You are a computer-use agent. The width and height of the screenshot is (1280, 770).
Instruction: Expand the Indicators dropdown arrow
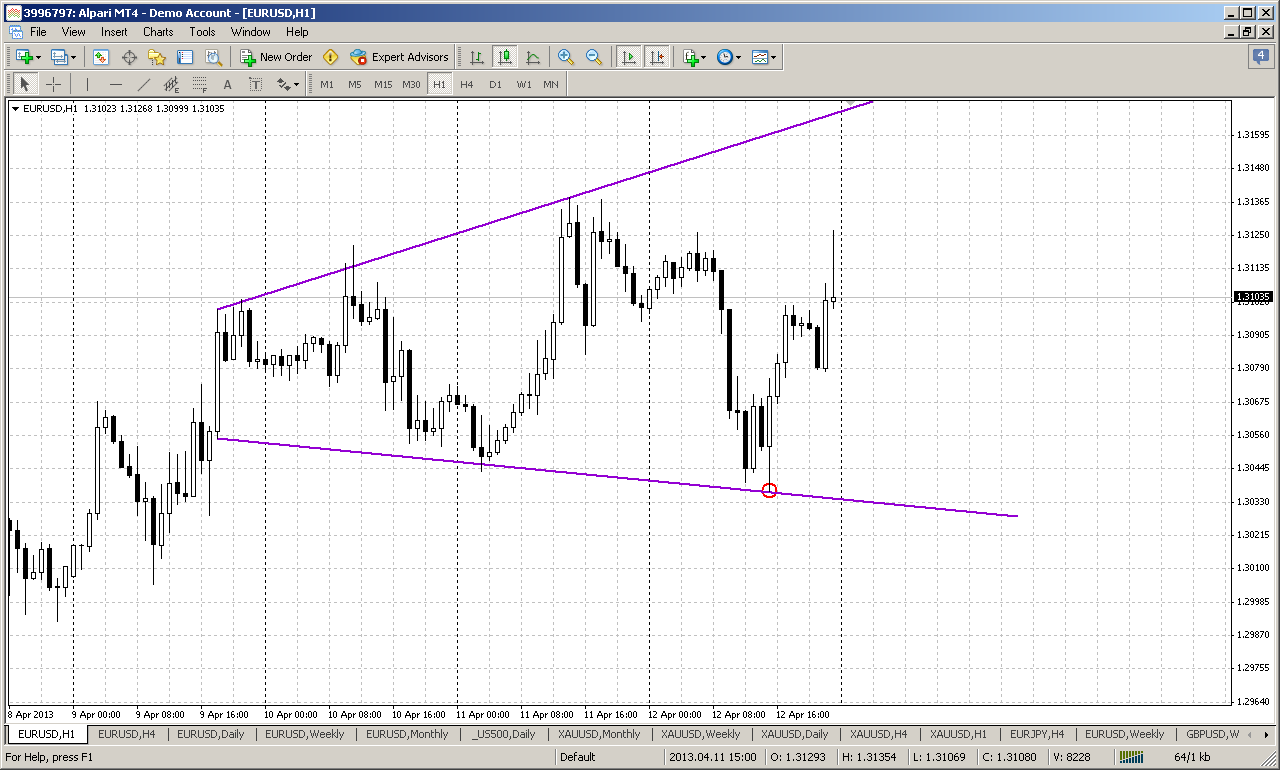(704, 57)
